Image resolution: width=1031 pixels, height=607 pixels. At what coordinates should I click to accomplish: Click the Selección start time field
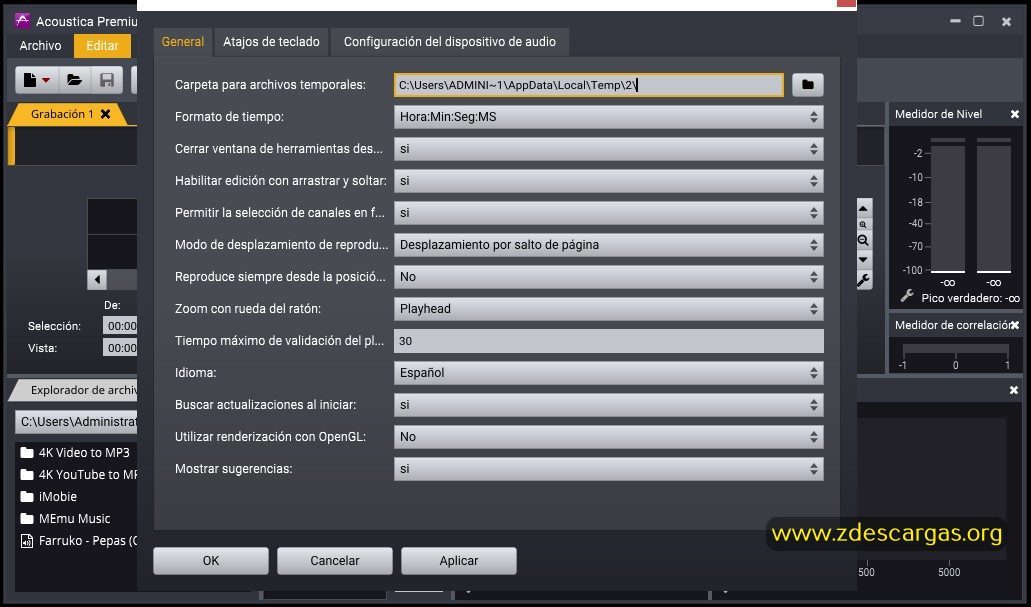click(x=120, y=326)
